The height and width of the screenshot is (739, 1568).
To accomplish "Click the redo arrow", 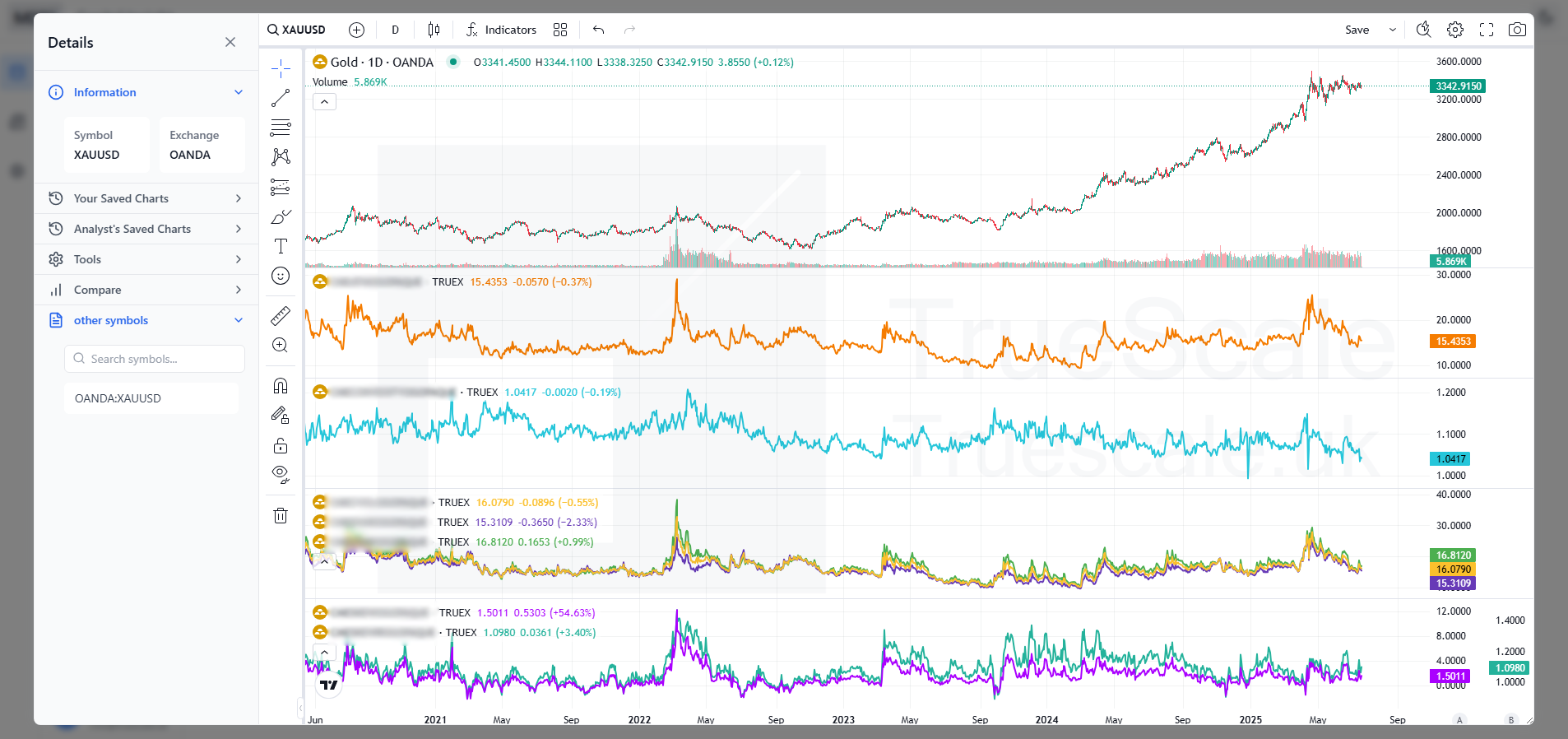I will [630, 30].
